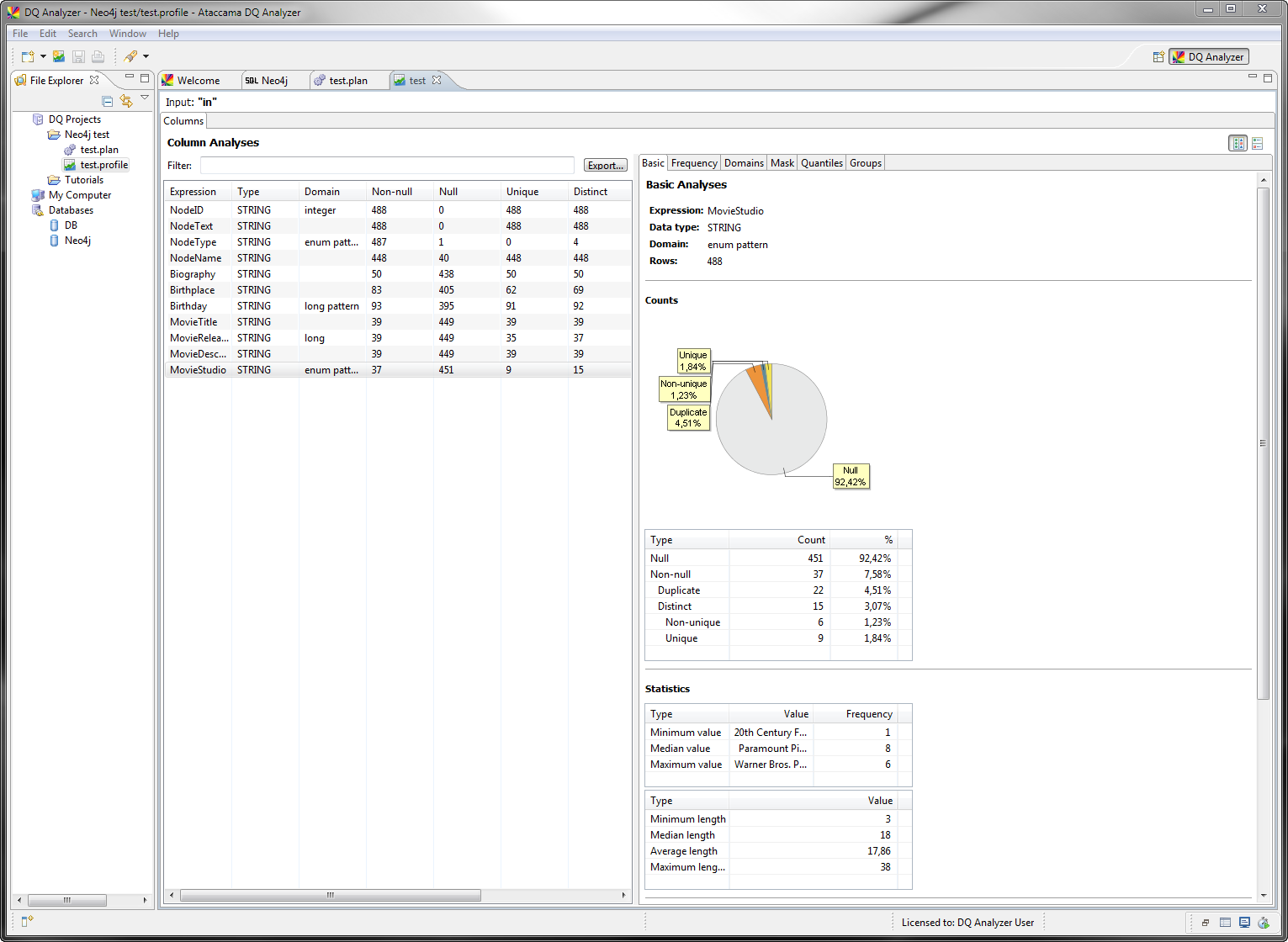Switch to the Welcome tab
1288x942 pixels.
[199, 81]
